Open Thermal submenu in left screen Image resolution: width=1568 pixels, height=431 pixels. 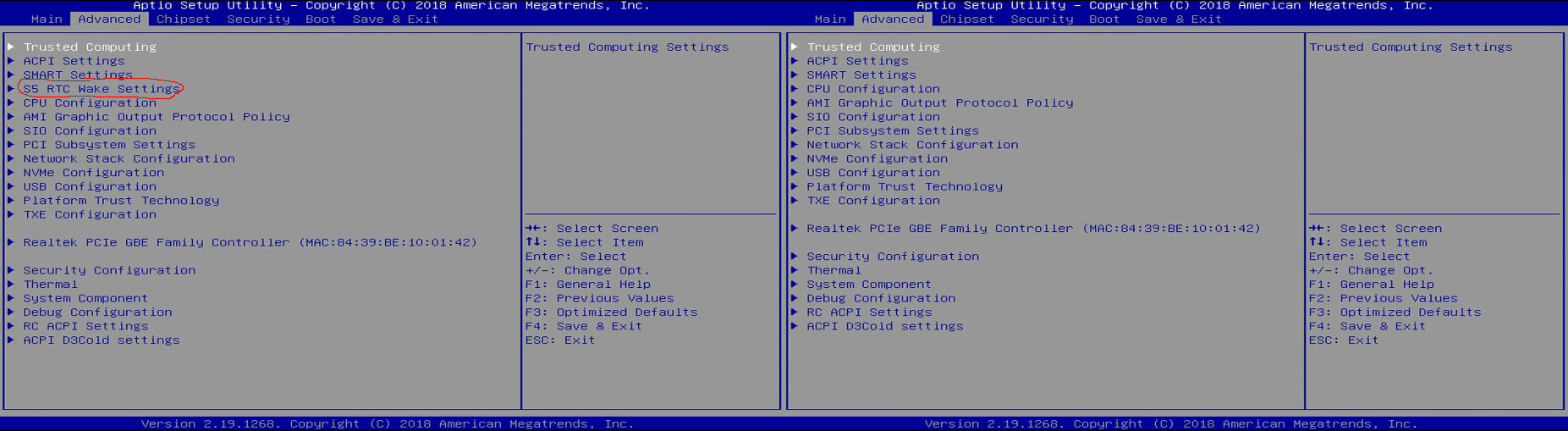click(x=50, y=285)
